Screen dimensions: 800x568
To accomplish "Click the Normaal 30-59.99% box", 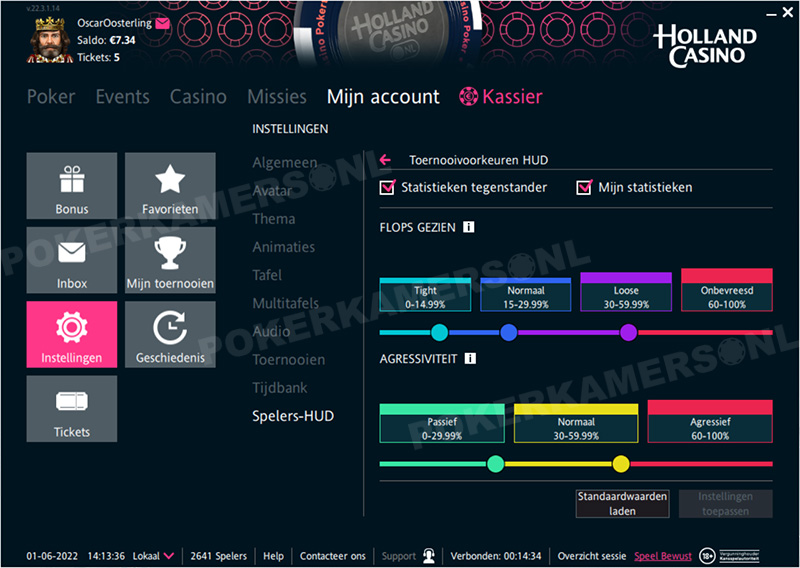I will tap(576, 423).
